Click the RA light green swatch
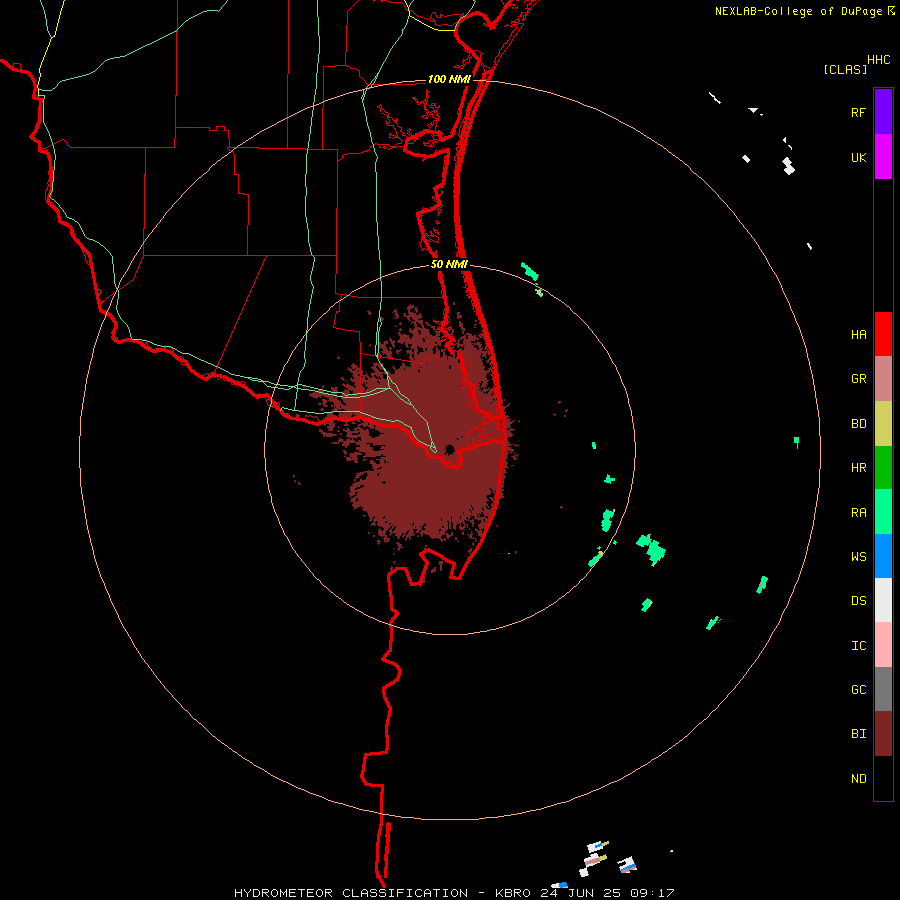This screenshot has height=900, width=900. (883, 512)
